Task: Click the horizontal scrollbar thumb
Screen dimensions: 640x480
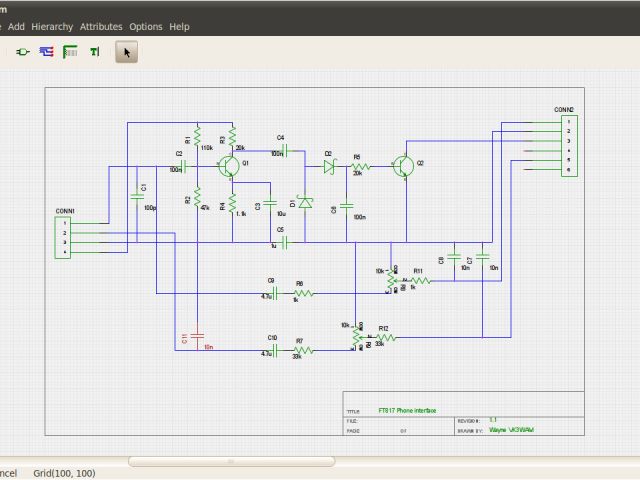Action: (x=232, y=462)
